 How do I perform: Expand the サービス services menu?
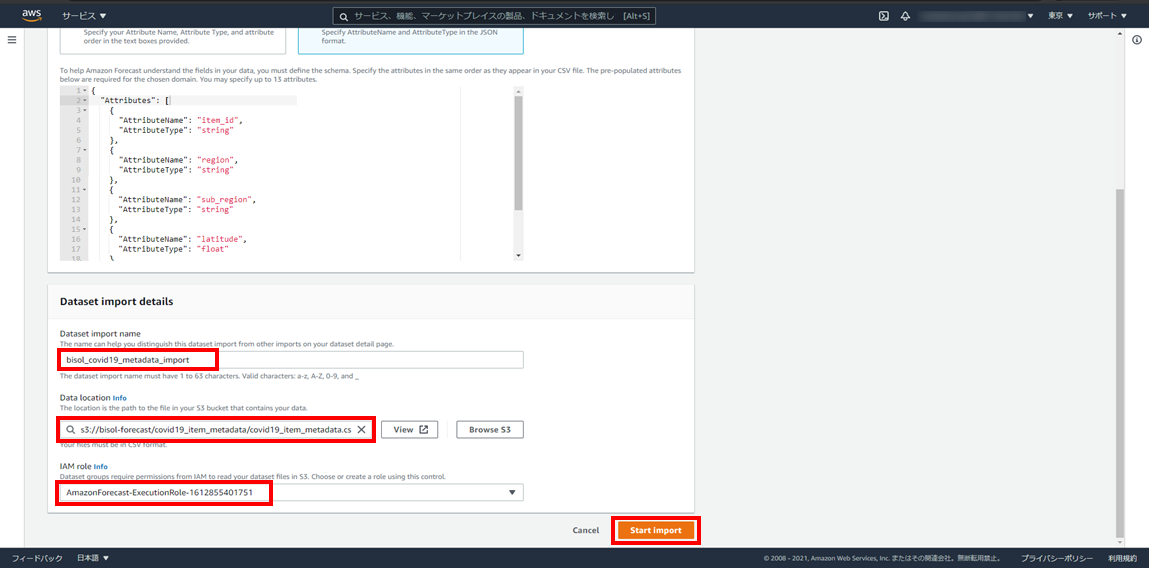(x=84, y=16)
